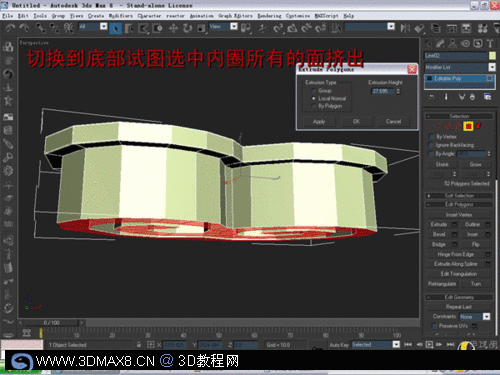
Task: Select Element sub-object level icon
Action: pos(479,126)
